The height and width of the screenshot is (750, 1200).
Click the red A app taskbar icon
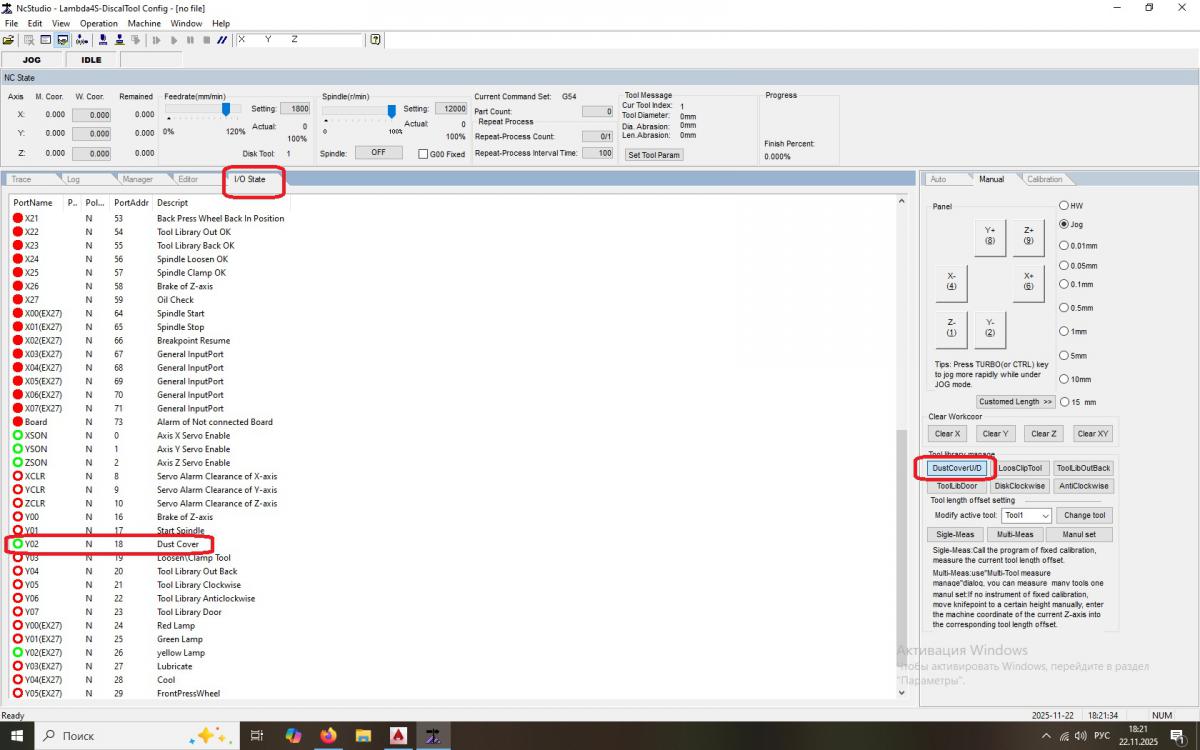399,736
